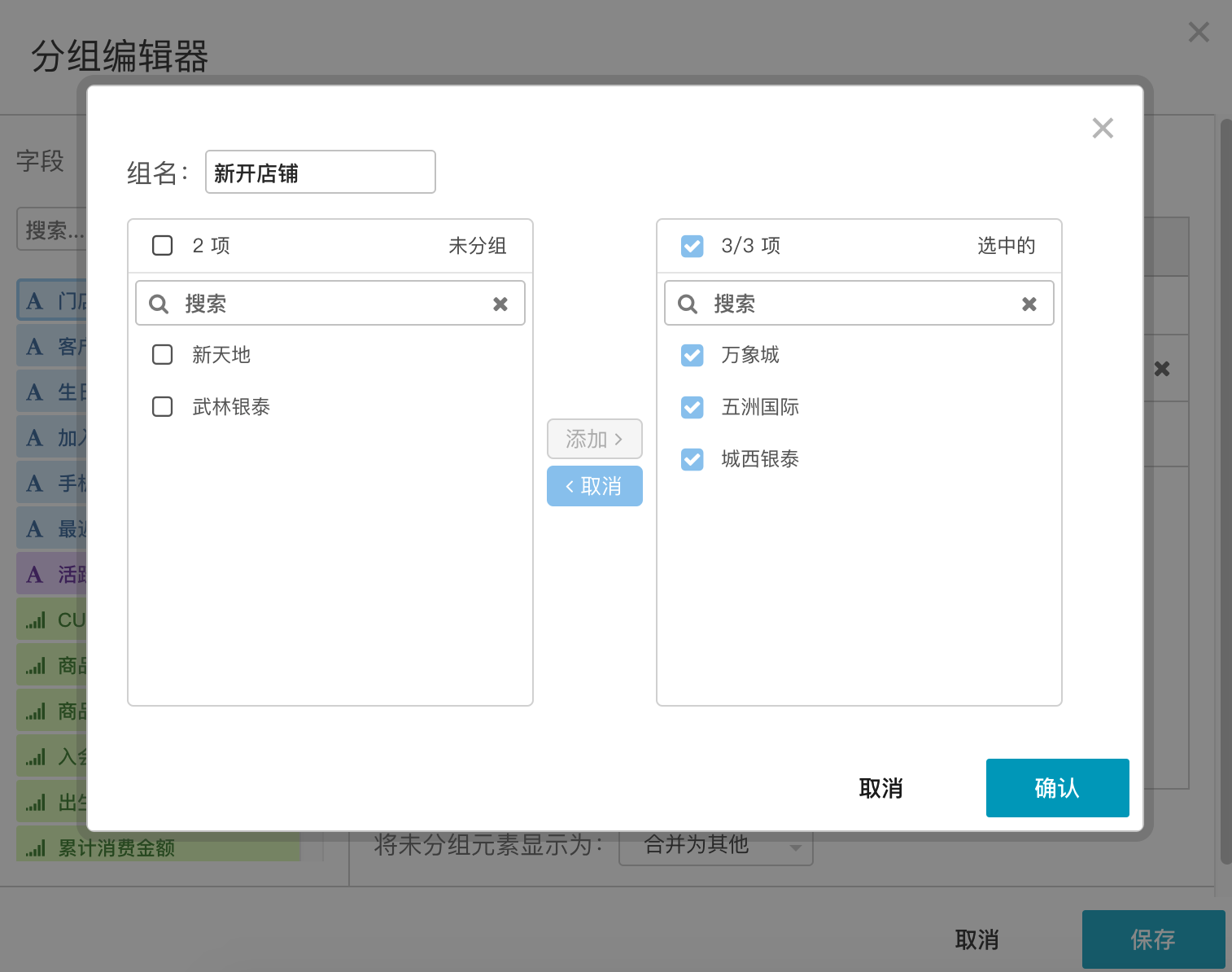Click the 字段 search box in the background panel

pyautogui.click(x=51, y=230)
